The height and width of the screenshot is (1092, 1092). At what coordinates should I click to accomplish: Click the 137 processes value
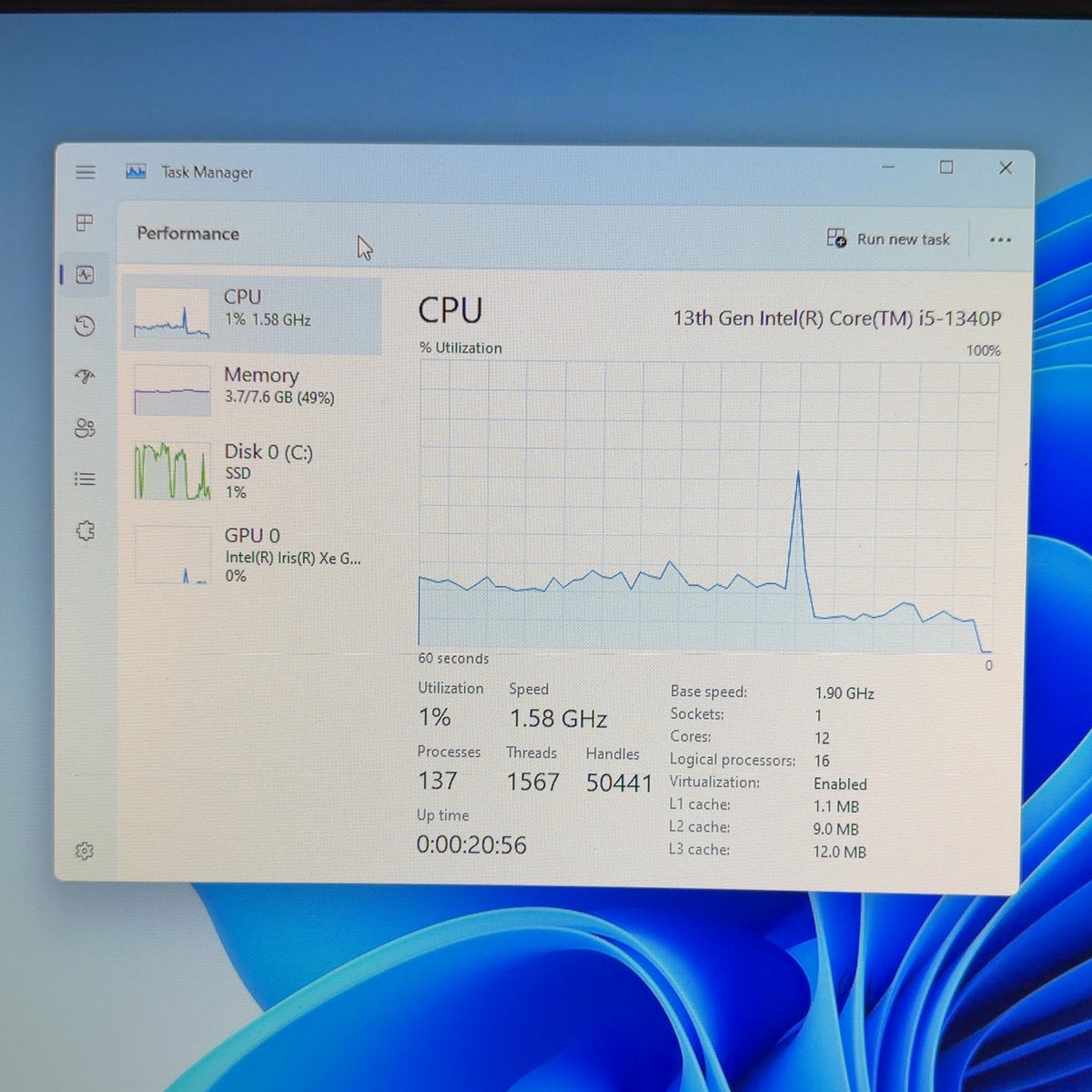pos(437,781)
